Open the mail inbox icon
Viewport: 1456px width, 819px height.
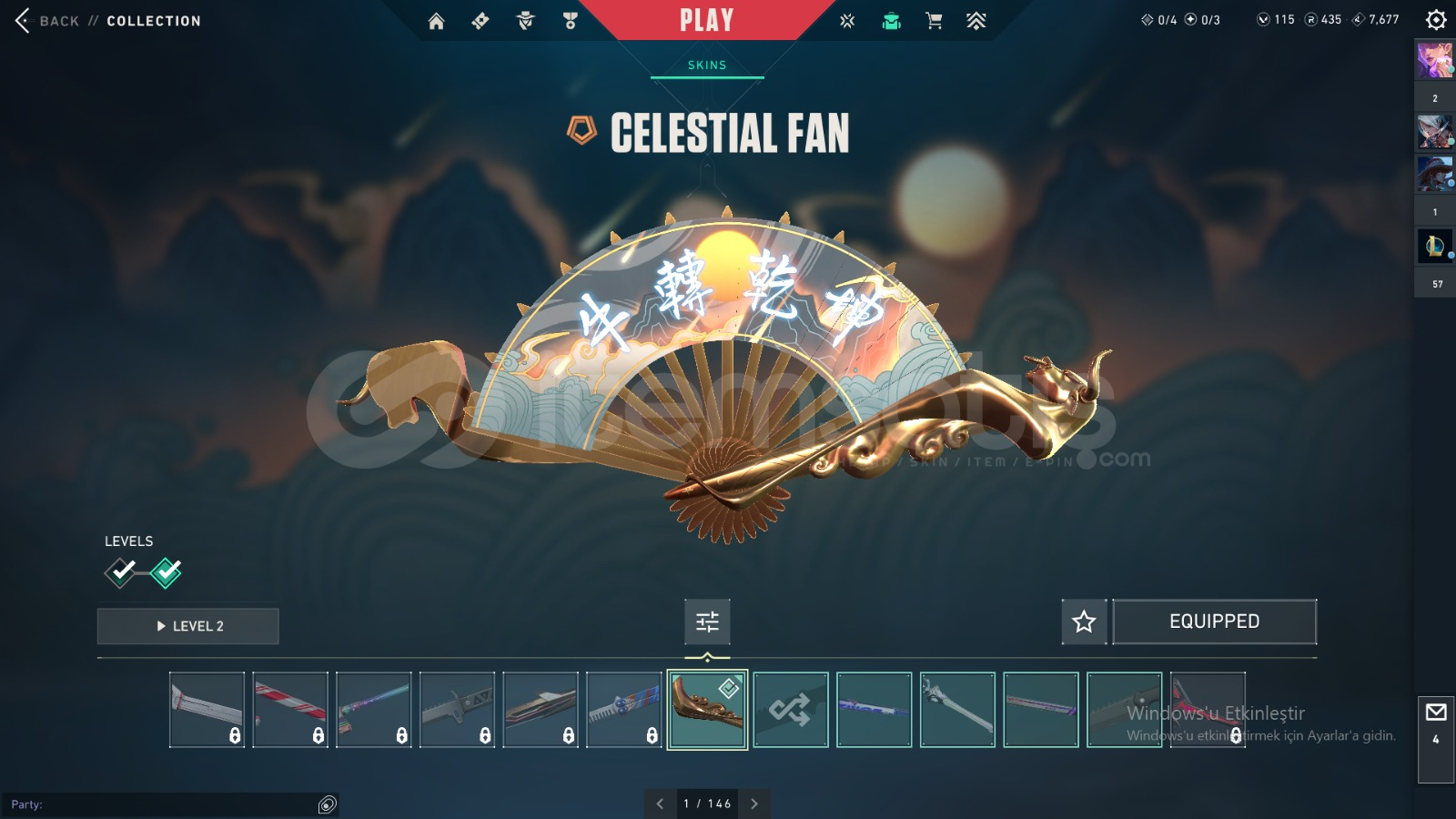(x=1436, y=712)
